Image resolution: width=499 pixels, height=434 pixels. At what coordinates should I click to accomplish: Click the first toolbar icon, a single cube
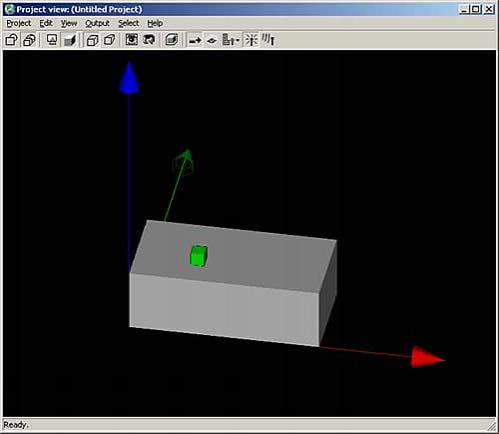[11, 40]
